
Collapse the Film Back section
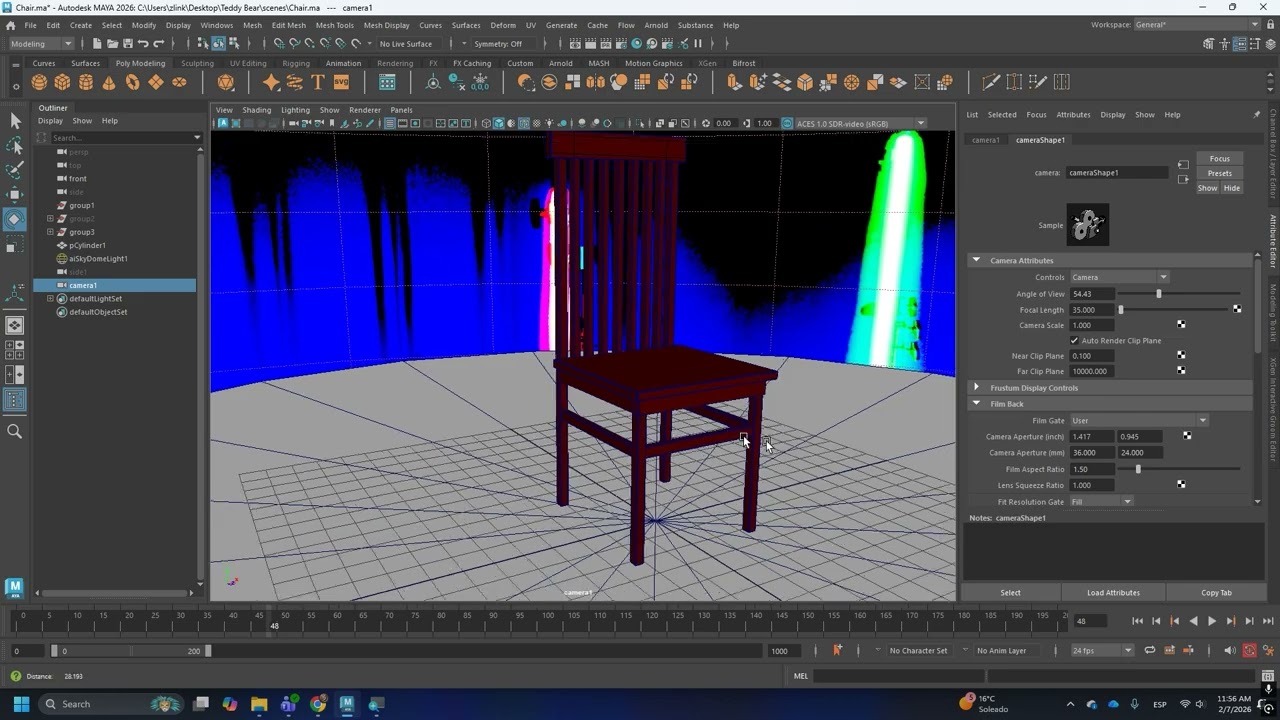[976, 403]
